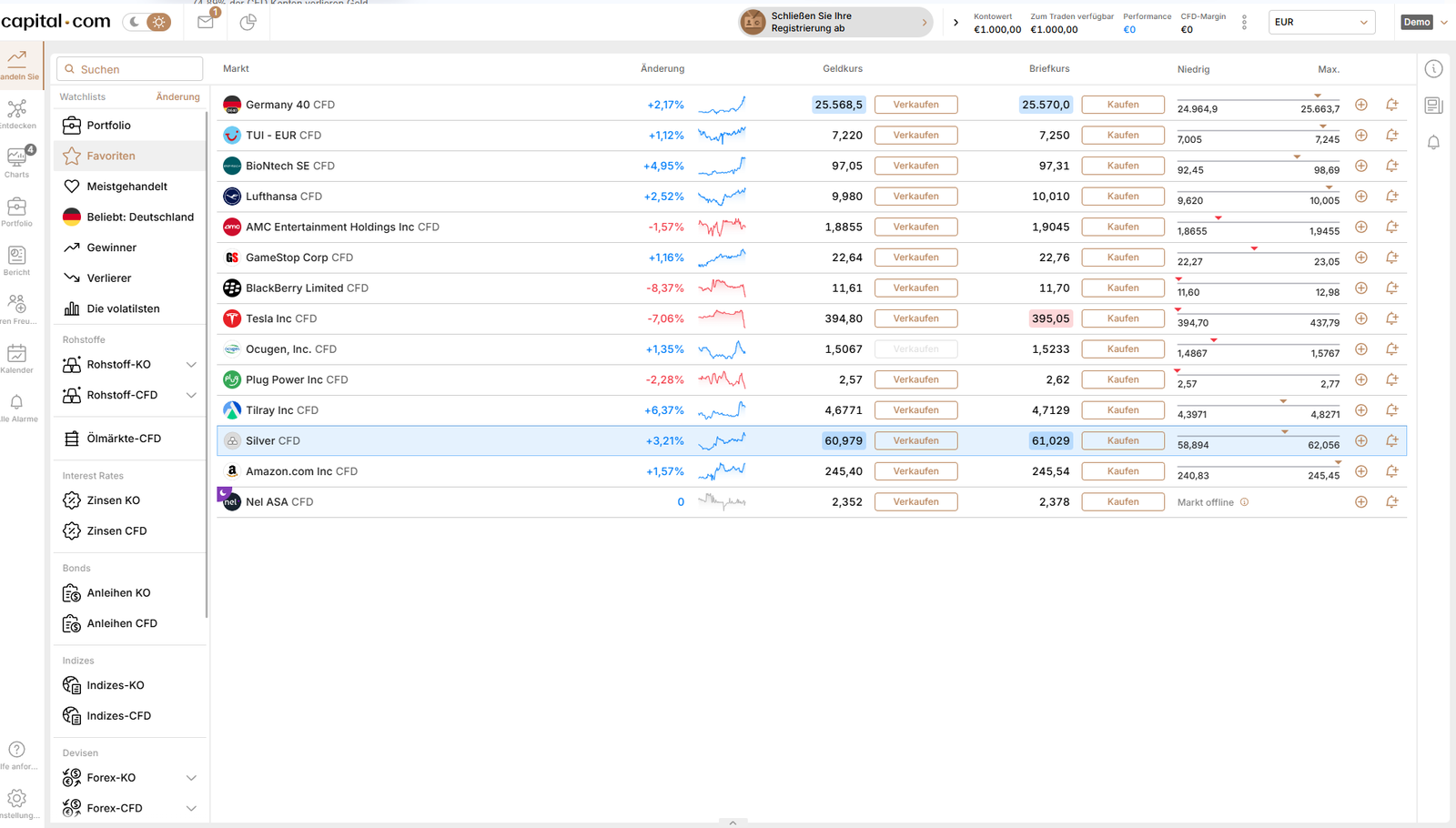Image resolution: width=1456 pixels, height=828 pixels.
Task: Open AMC Entertainment Holdings Inc CFD row
Action: tap(812, 227)
